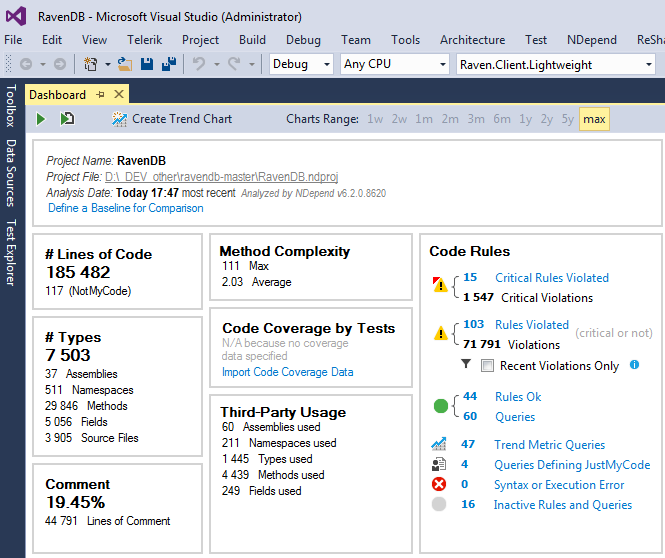Screen dimensions: 665x558
Task: Set charts range to 2w
Action: [399, 119]
